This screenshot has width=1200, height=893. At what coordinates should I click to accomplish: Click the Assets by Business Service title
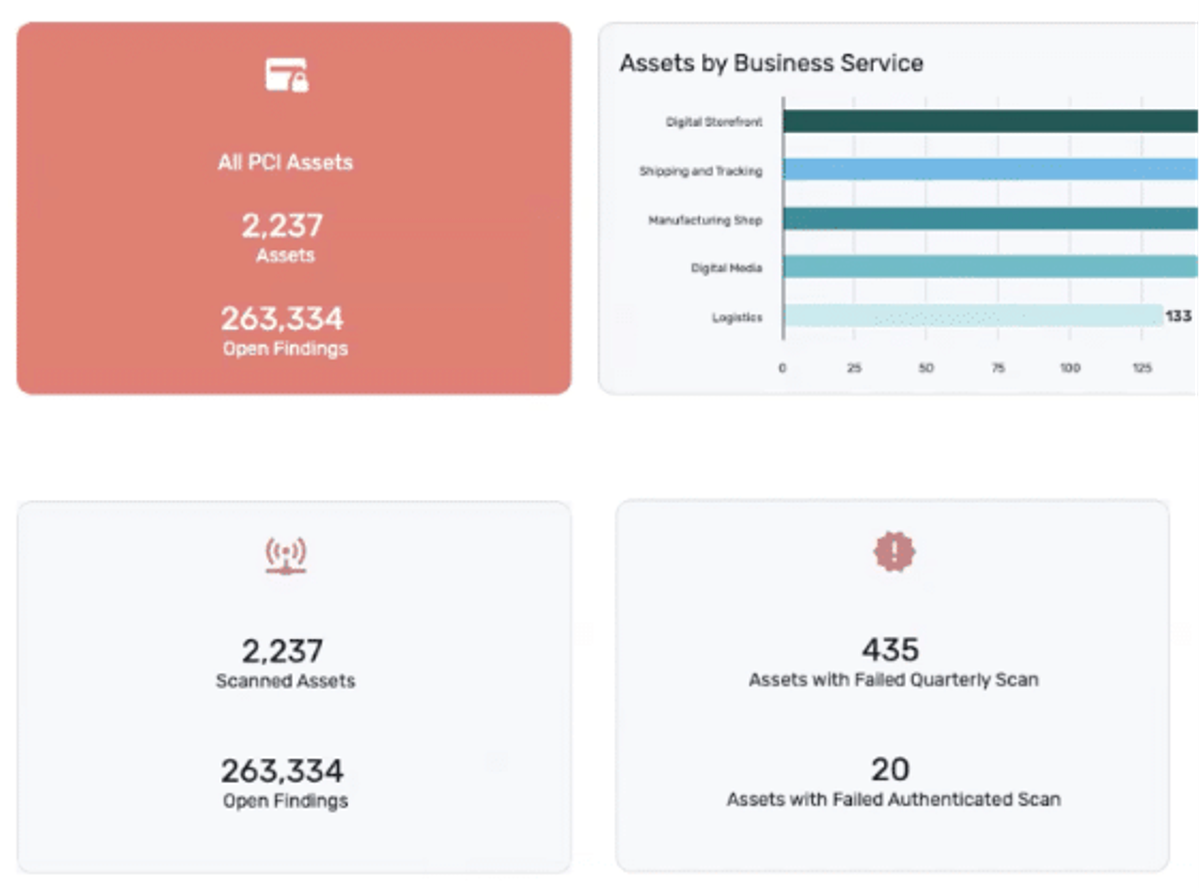click(x=771, y=63)
